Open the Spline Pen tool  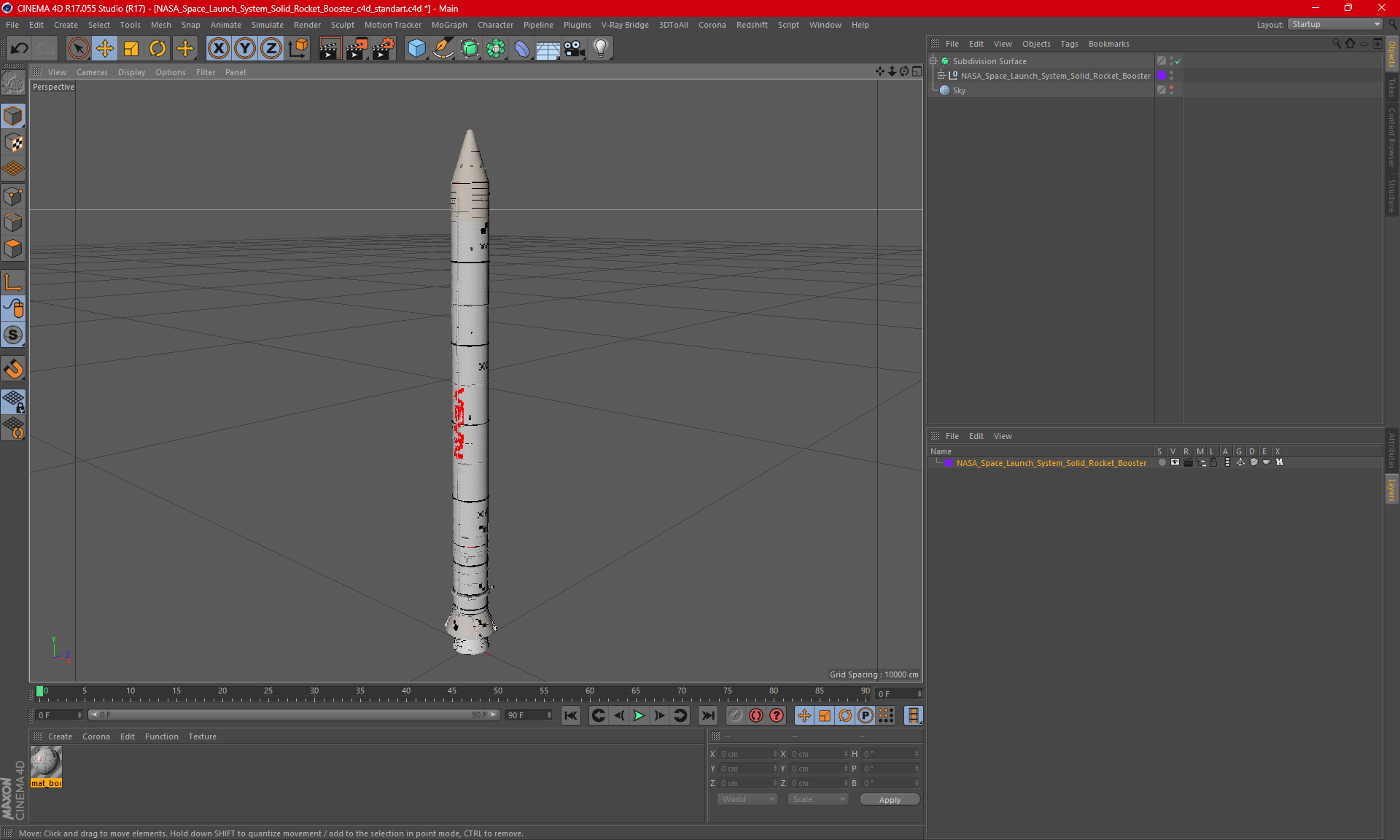pos(443,48)
